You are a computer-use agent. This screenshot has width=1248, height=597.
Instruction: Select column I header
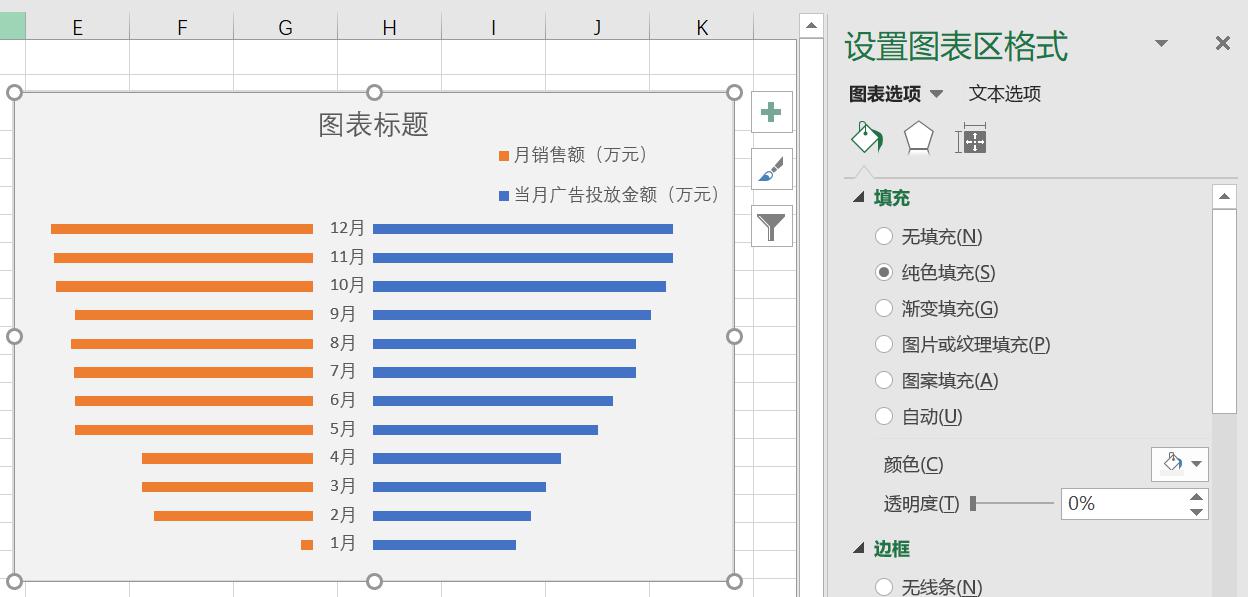(493, 28)
